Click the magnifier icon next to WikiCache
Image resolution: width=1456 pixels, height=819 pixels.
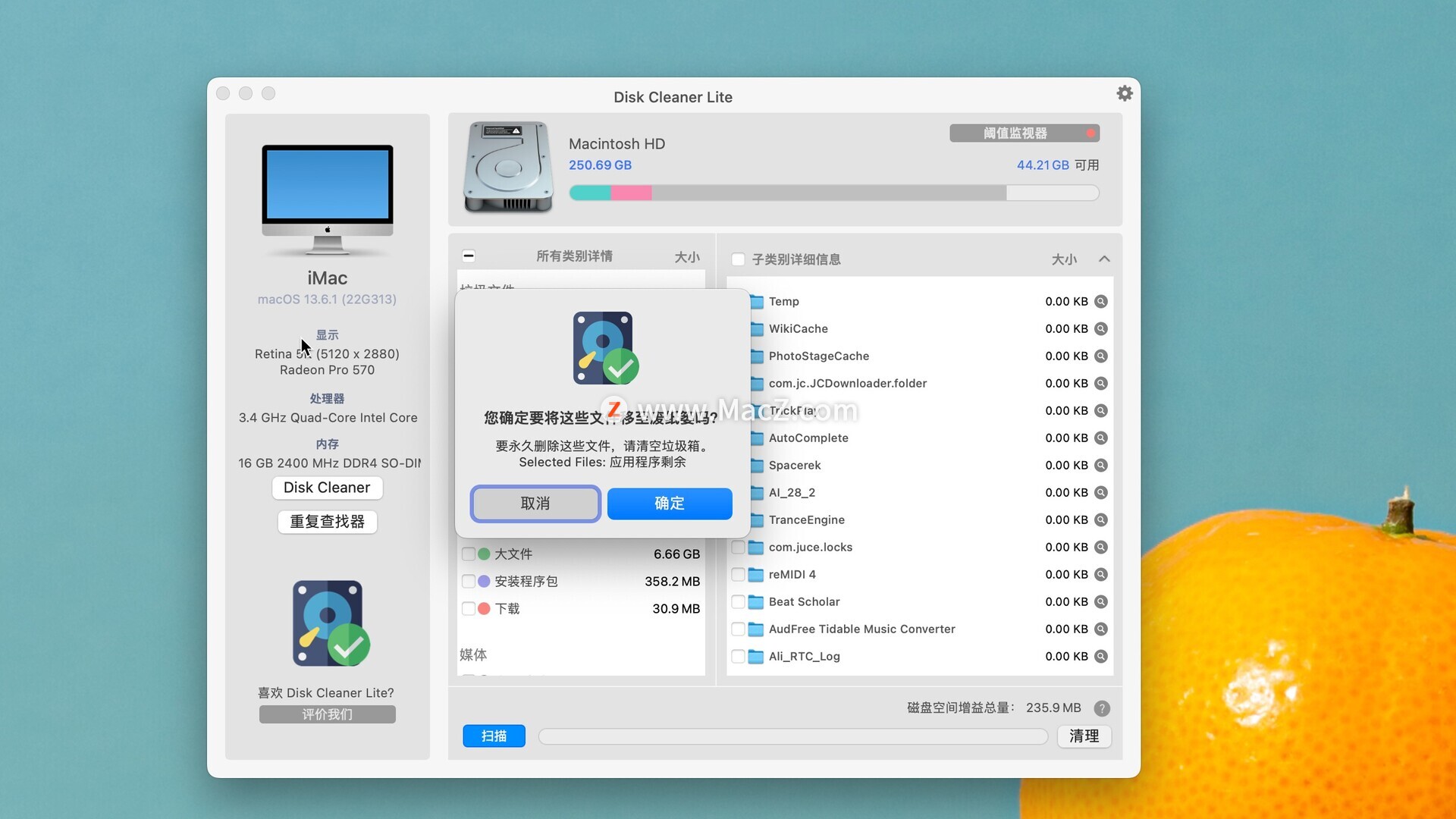[1101, 329]
